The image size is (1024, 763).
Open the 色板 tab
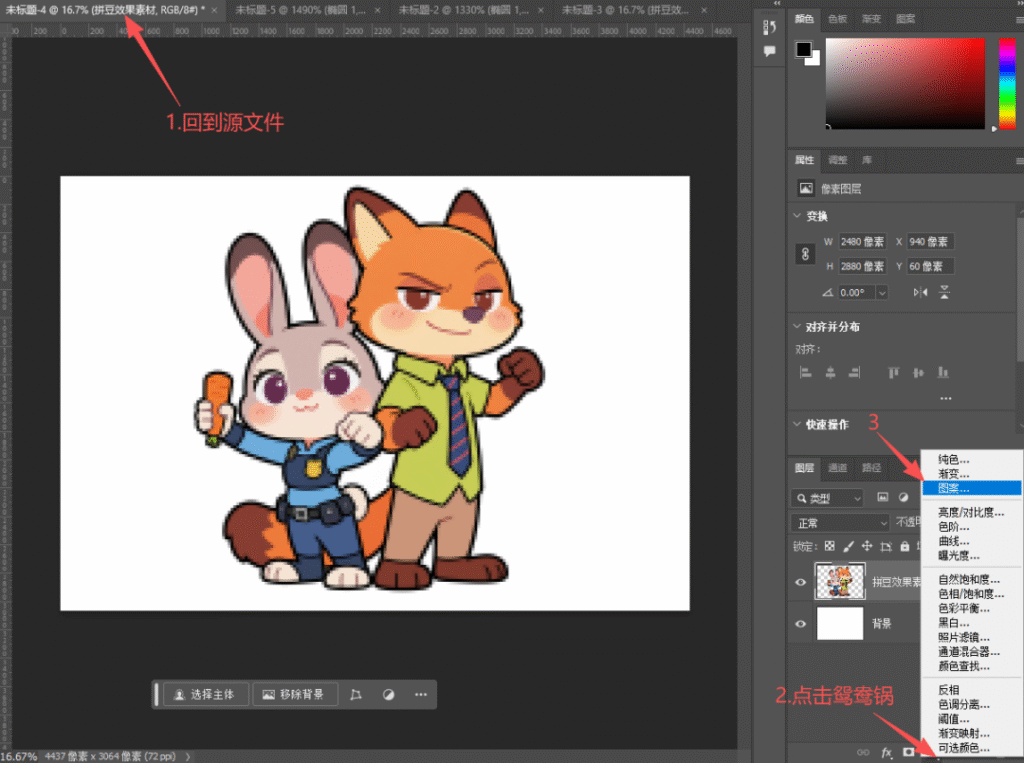[837, 19]
